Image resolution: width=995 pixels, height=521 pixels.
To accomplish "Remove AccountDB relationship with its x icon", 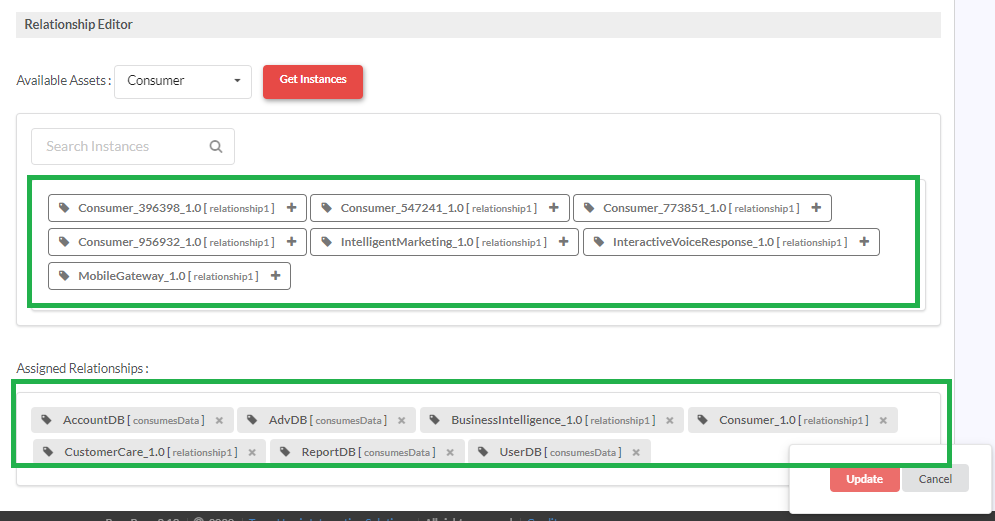I will pyautogui.click(x=219, y=420).
